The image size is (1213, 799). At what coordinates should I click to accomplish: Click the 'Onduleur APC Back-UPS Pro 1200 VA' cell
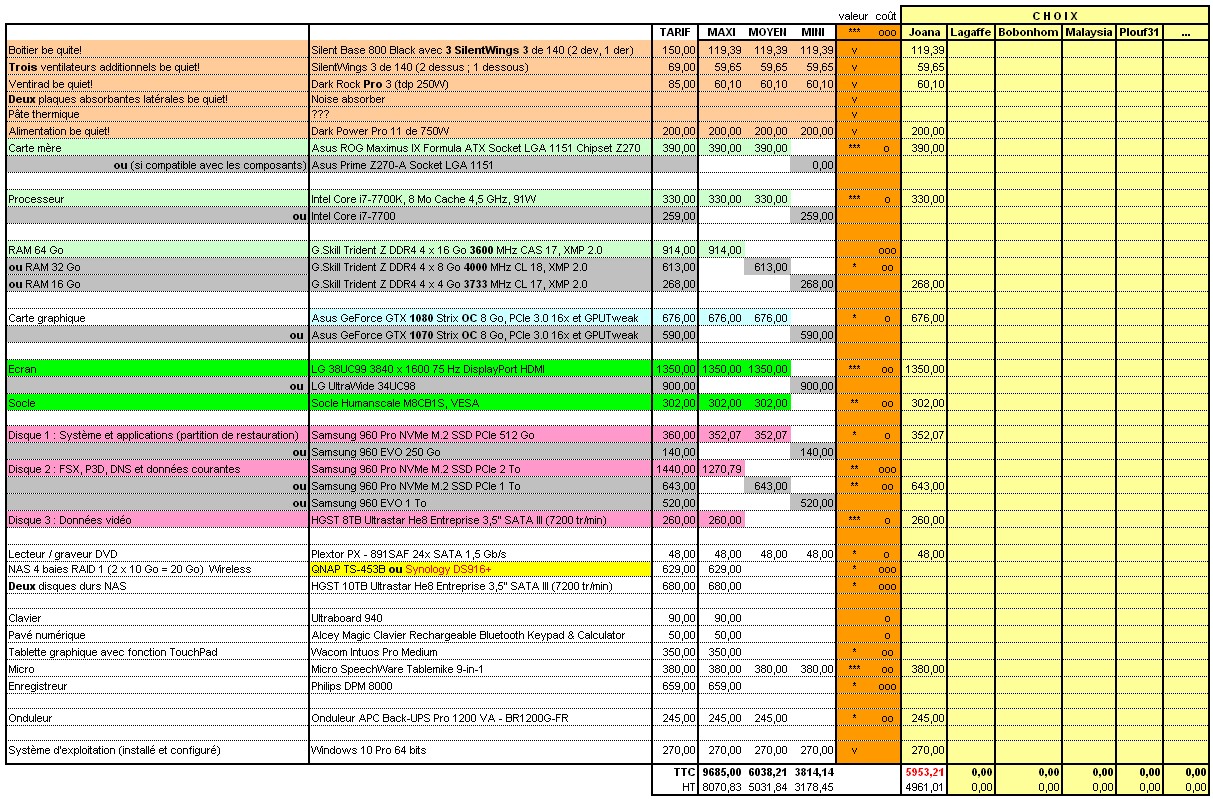coord(480,718)
